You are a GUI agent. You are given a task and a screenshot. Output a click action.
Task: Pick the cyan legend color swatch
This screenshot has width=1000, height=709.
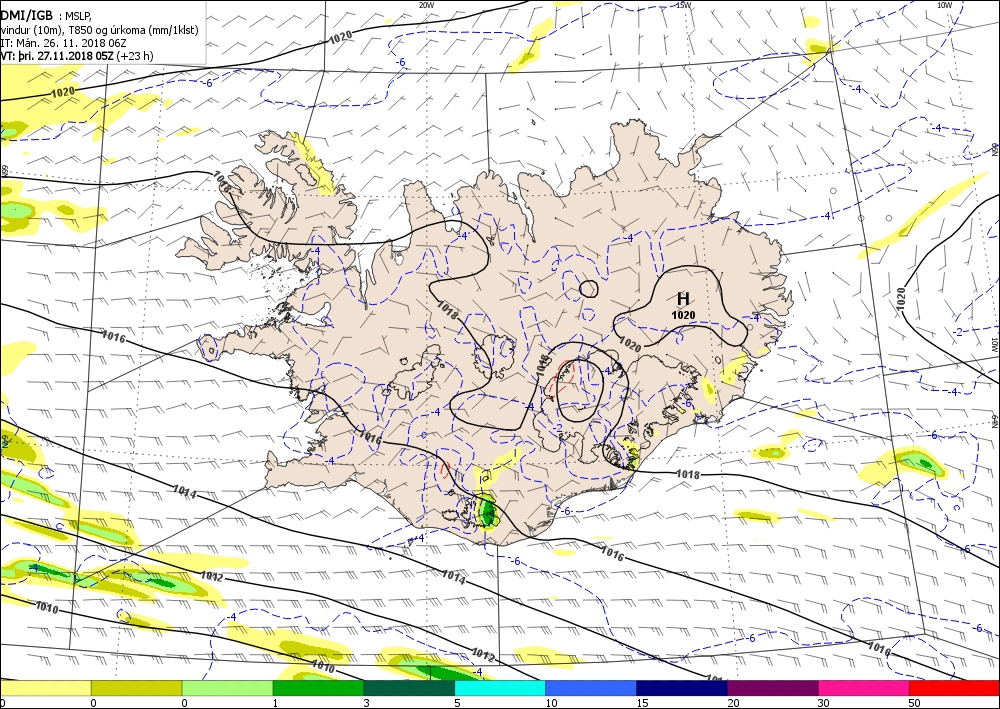(500, 688)
